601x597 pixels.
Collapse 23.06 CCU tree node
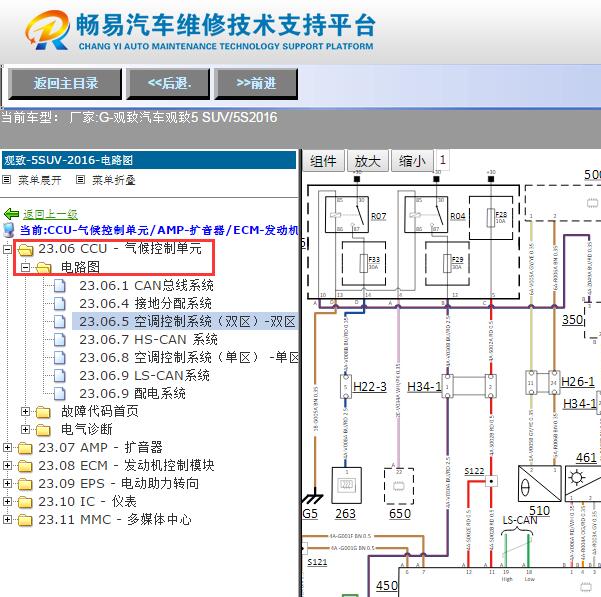[7, 249]
